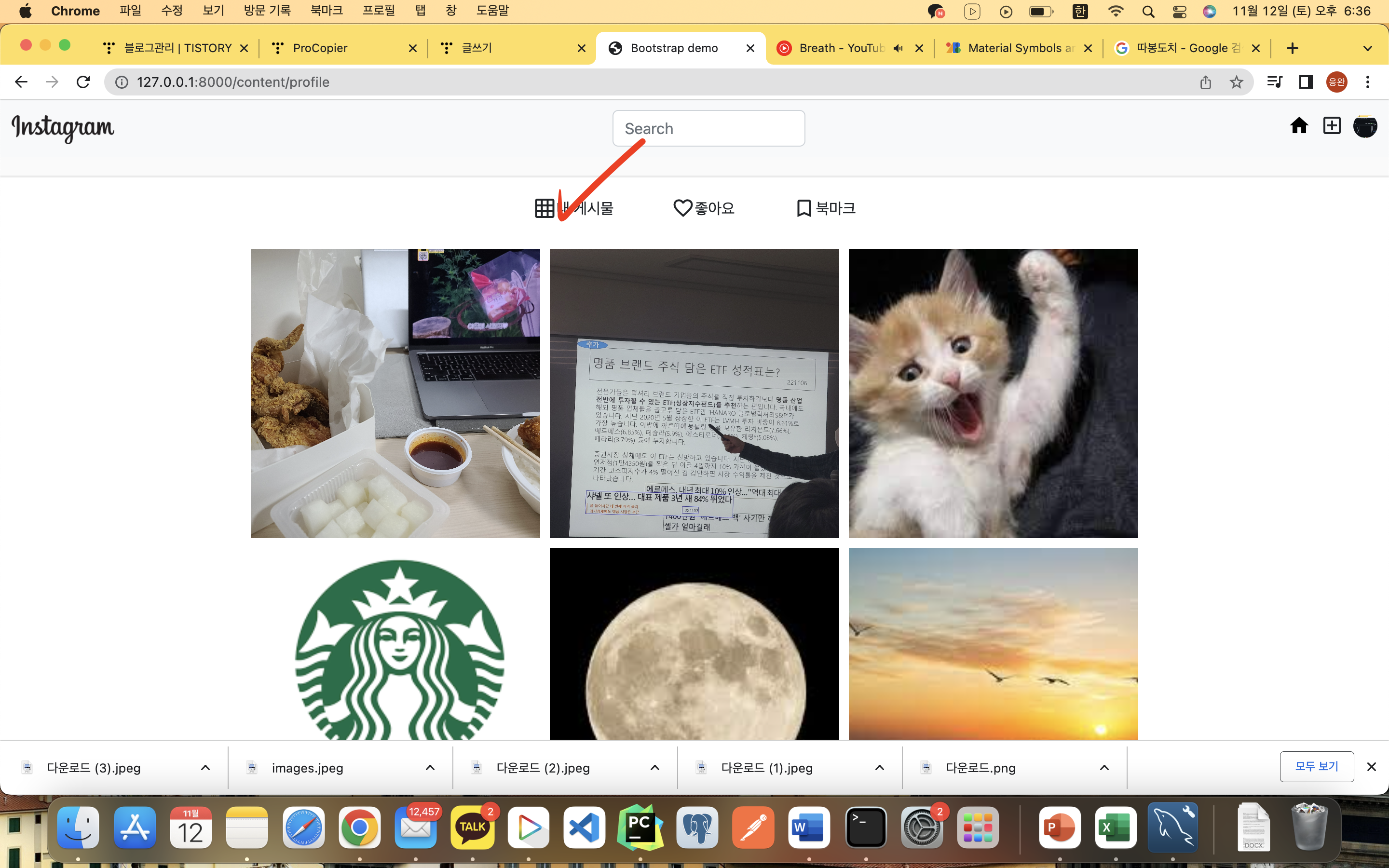This screenshot has width=1389, height=868.
Task: Click the address bar URL
Action: [x=233, y=82]
